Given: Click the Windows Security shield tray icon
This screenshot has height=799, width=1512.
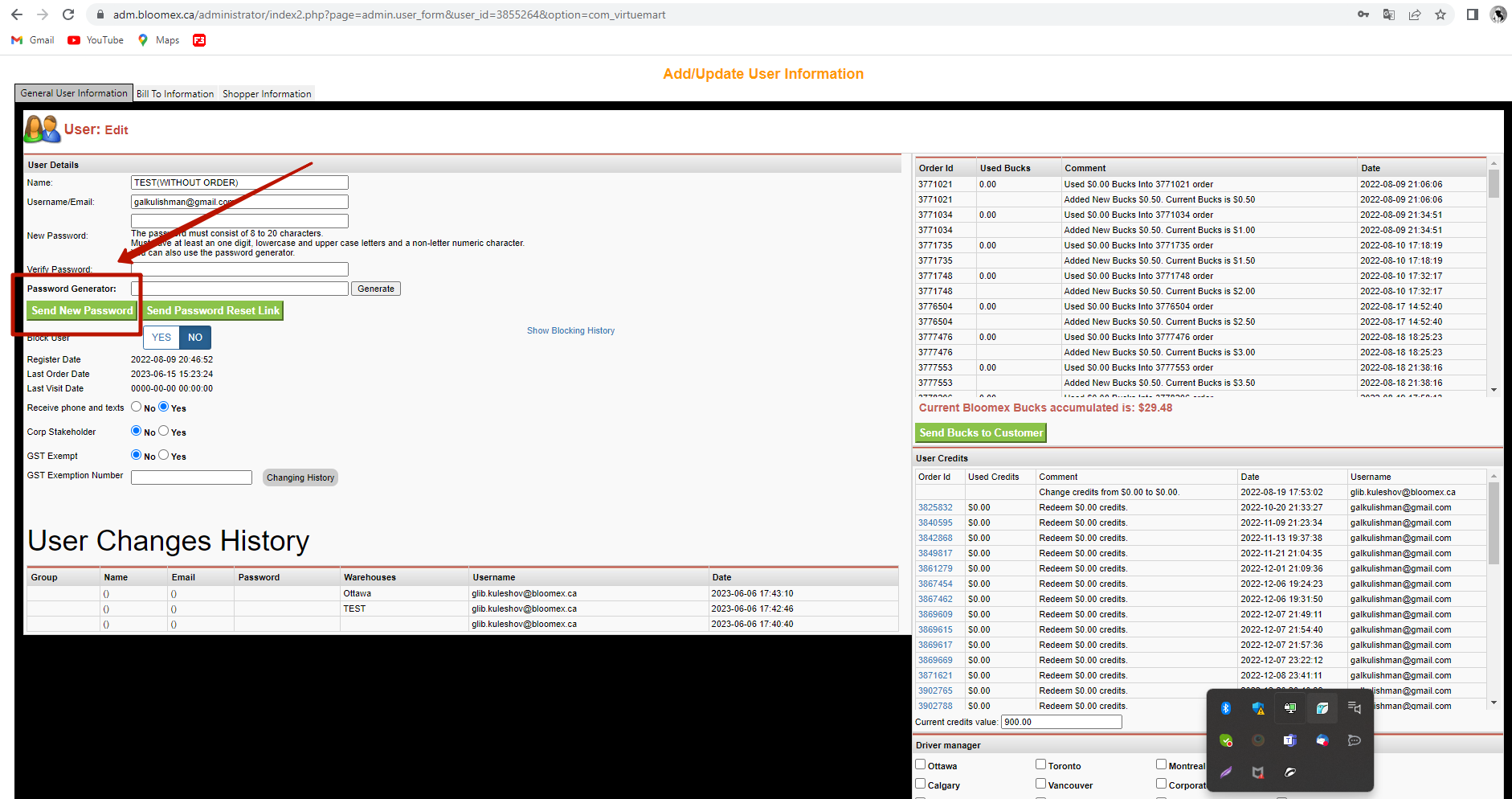Looking at the screenshot, I should pos(1258,708).
